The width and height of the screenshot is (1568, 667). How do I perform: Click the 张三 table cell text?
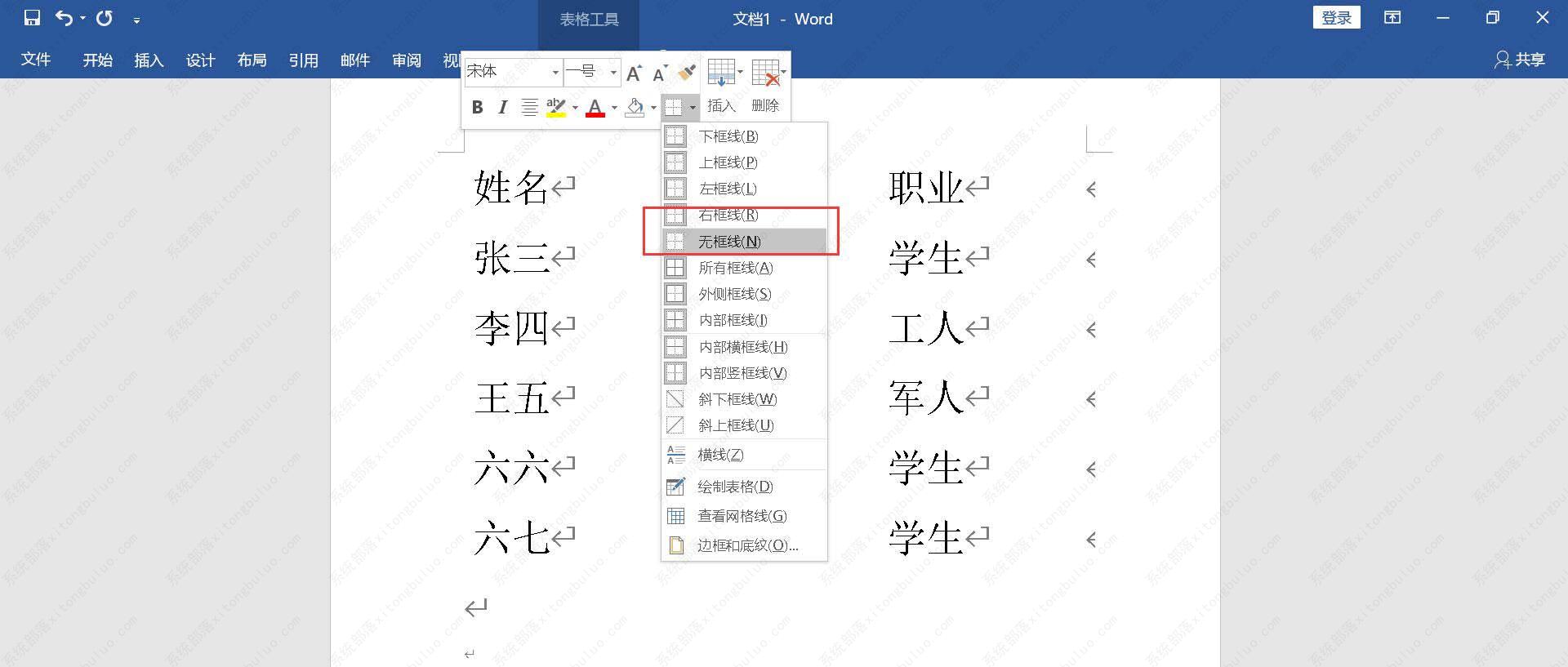(511, 259)
